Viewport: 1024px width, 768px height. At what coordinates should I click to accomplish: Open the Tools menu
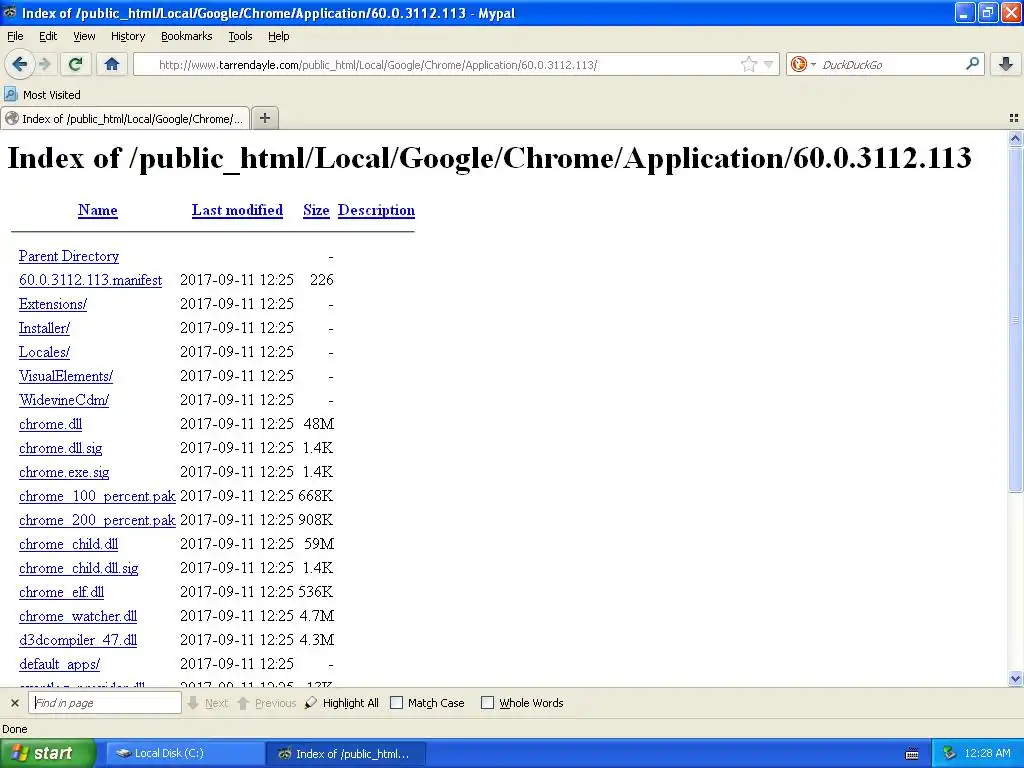[x=240, y=36]
